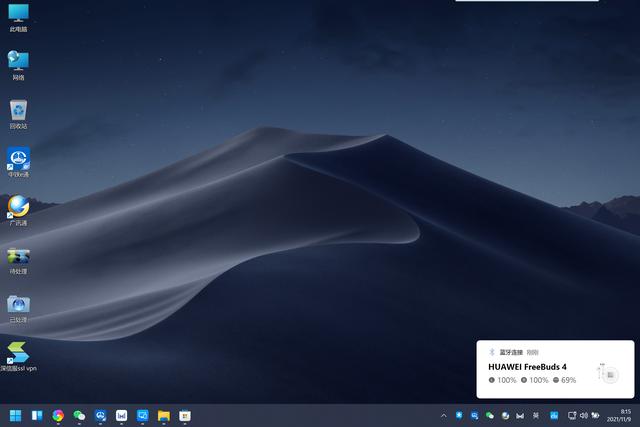The width and height of the screenshot is (640, 427).
Task: Open the clock and date 2021/11/9
Action: coord(619,416)
